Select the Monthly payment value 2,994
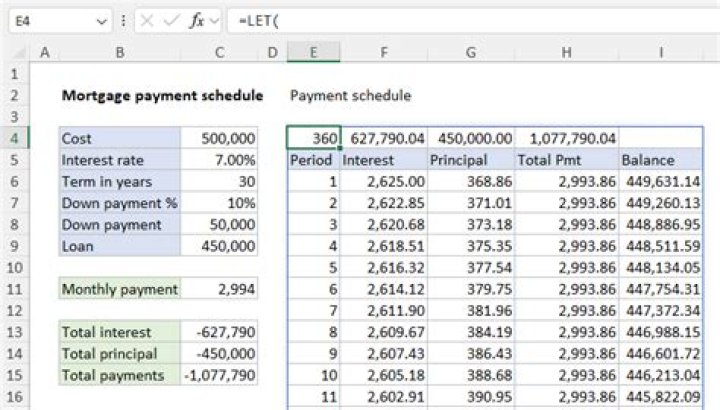 click(x=219, y=289)
